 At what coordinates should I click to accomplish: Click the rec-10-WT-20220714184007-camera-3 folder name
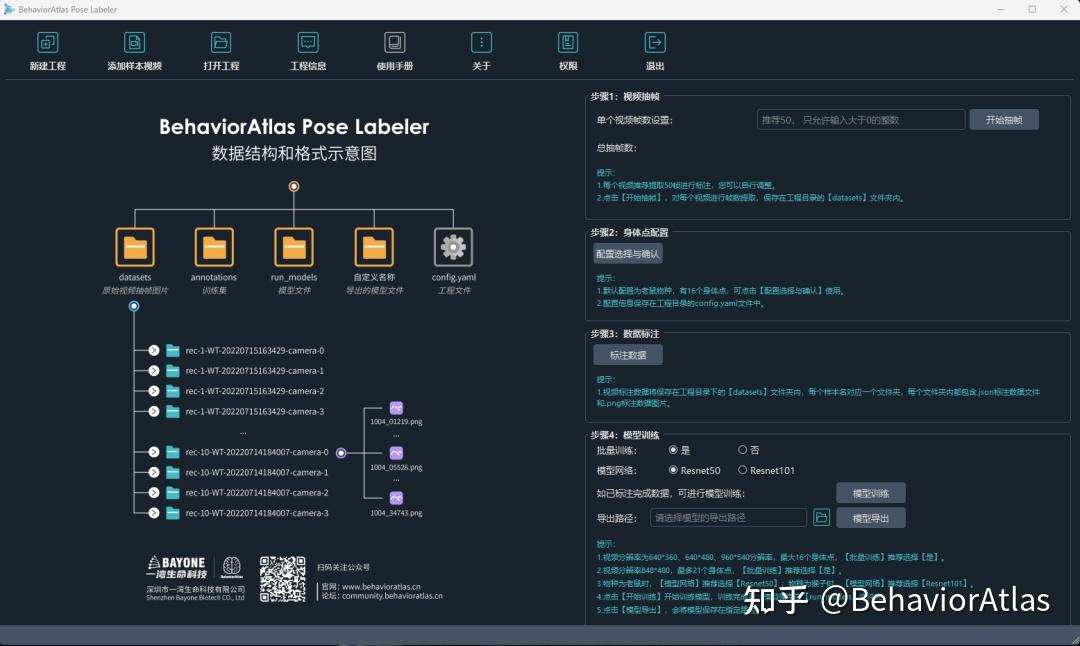pos(256,513)
